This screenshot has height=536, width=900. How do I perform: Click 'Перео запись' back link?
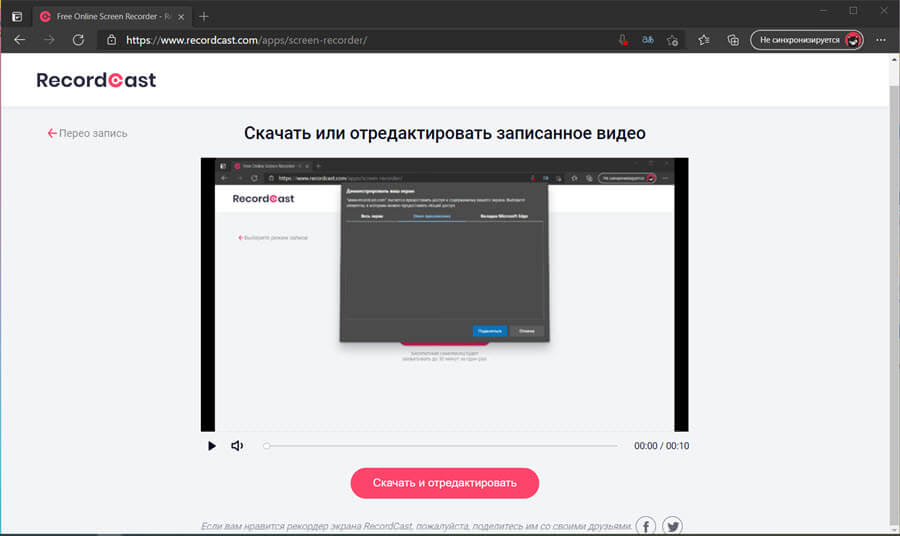pyautogui.click(x=87, y=133)
